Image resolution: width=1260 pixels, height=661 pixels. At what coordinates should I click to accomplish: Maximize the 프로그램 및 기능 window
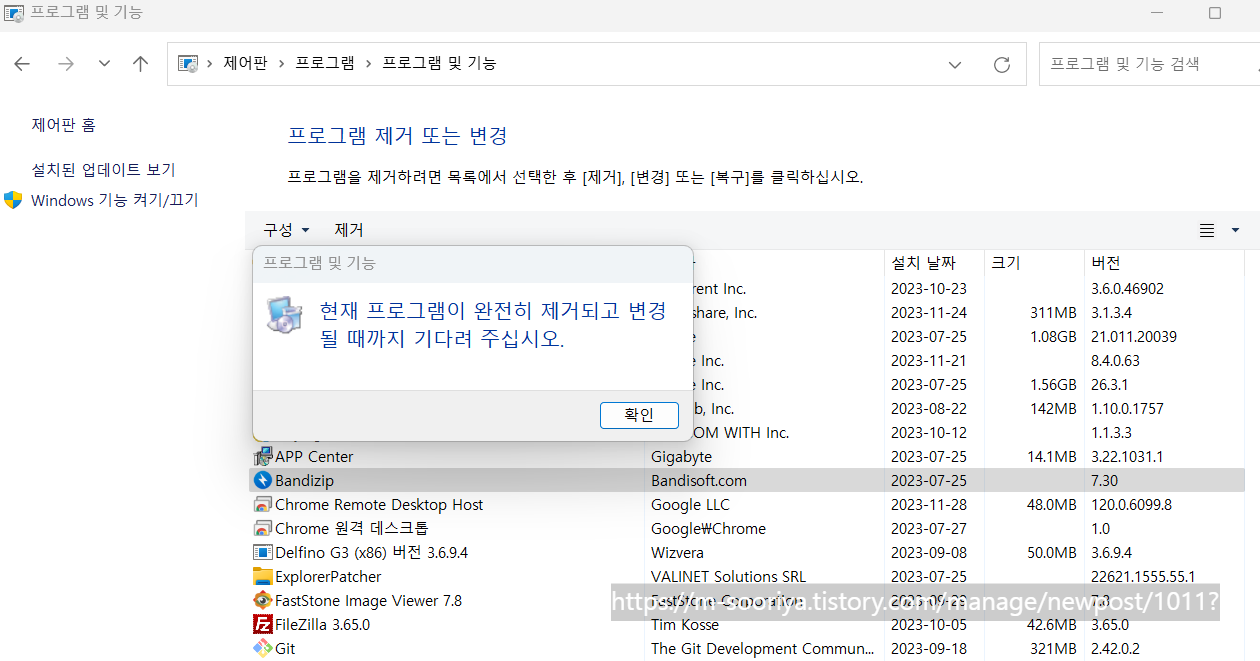pyautogui.click(x=1215, y=13)
